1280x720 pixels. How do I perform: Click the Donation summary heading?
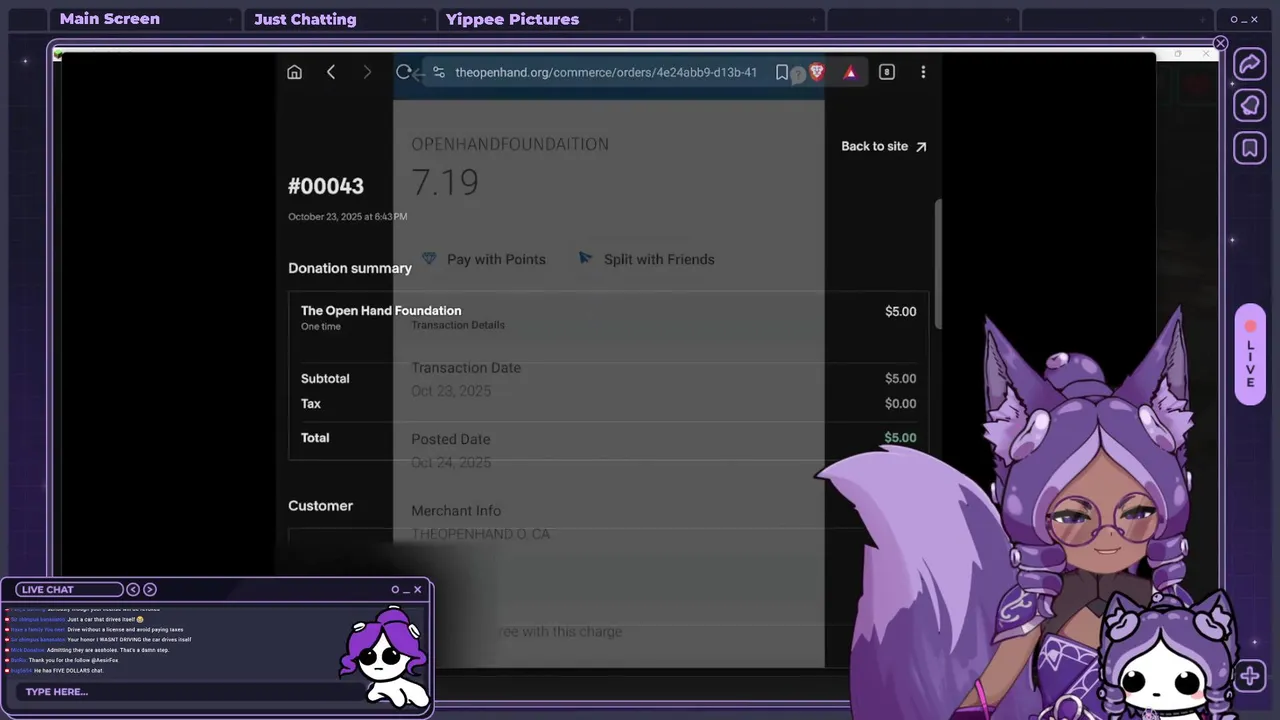coord(350,268)
